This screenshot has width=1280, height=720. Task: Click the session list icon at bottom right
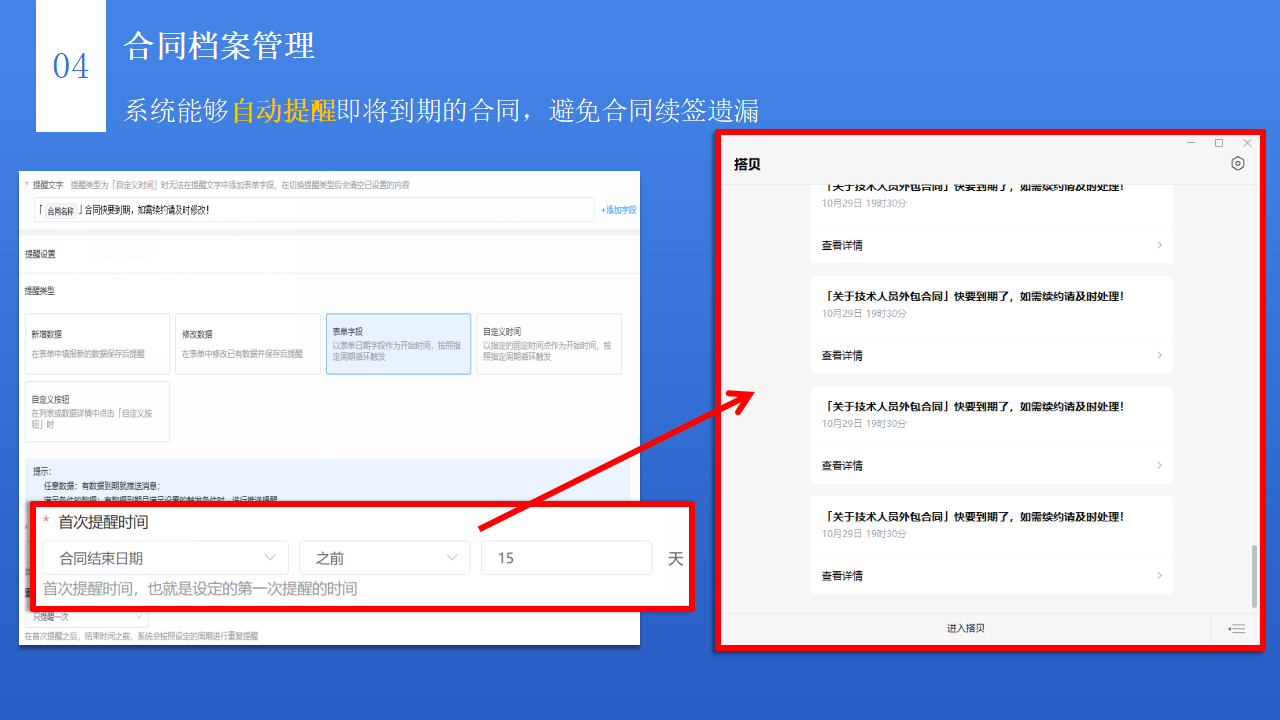(x=1237, y=629)
